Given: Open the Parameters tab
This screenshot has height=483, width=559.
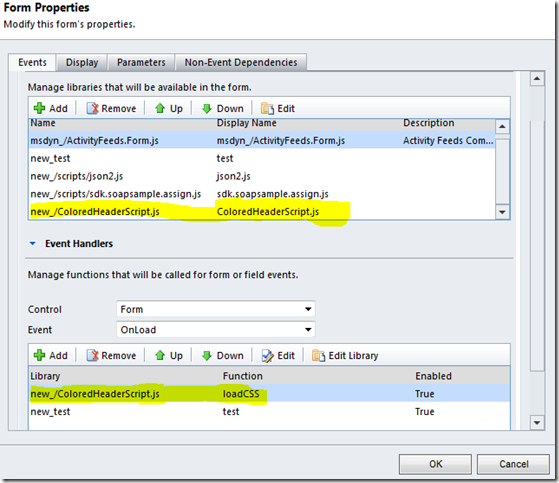Looking at the screenshot, I should pyautogui.click(x=141, y=62).
